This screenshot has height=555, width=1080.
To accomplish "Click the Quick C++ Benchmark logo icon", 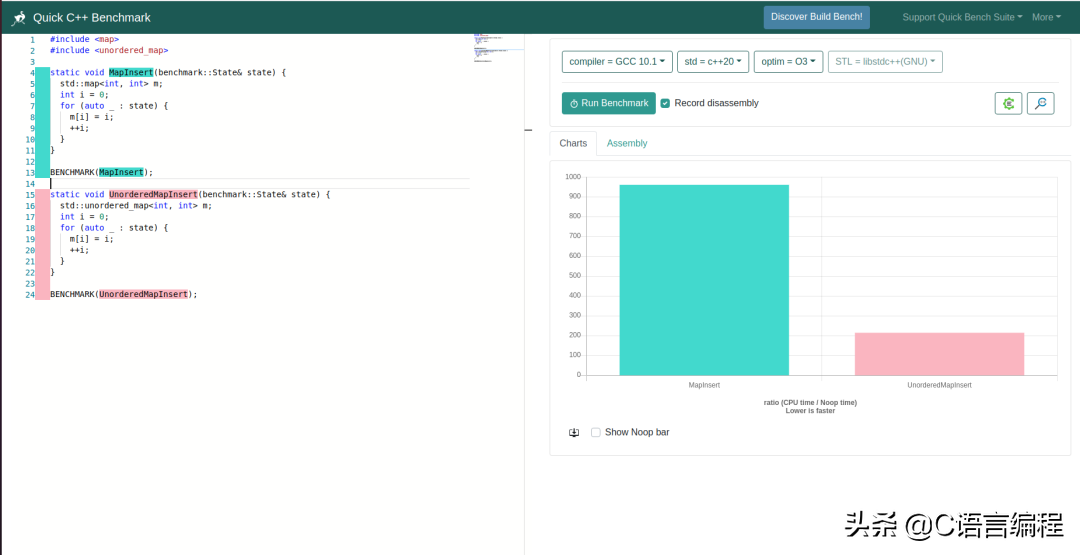I will [x=19, y=18].
